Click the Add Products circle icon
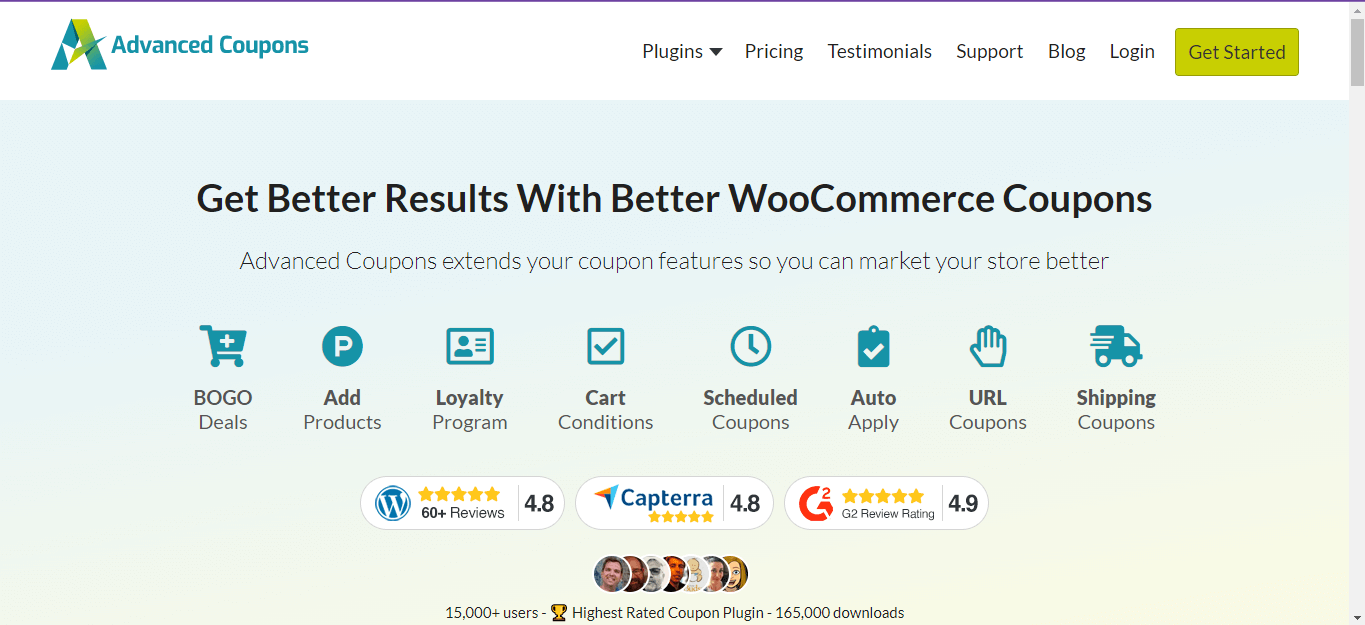Screen dimensions: 1365x625 pyautogui.click(x=342, y=346)
